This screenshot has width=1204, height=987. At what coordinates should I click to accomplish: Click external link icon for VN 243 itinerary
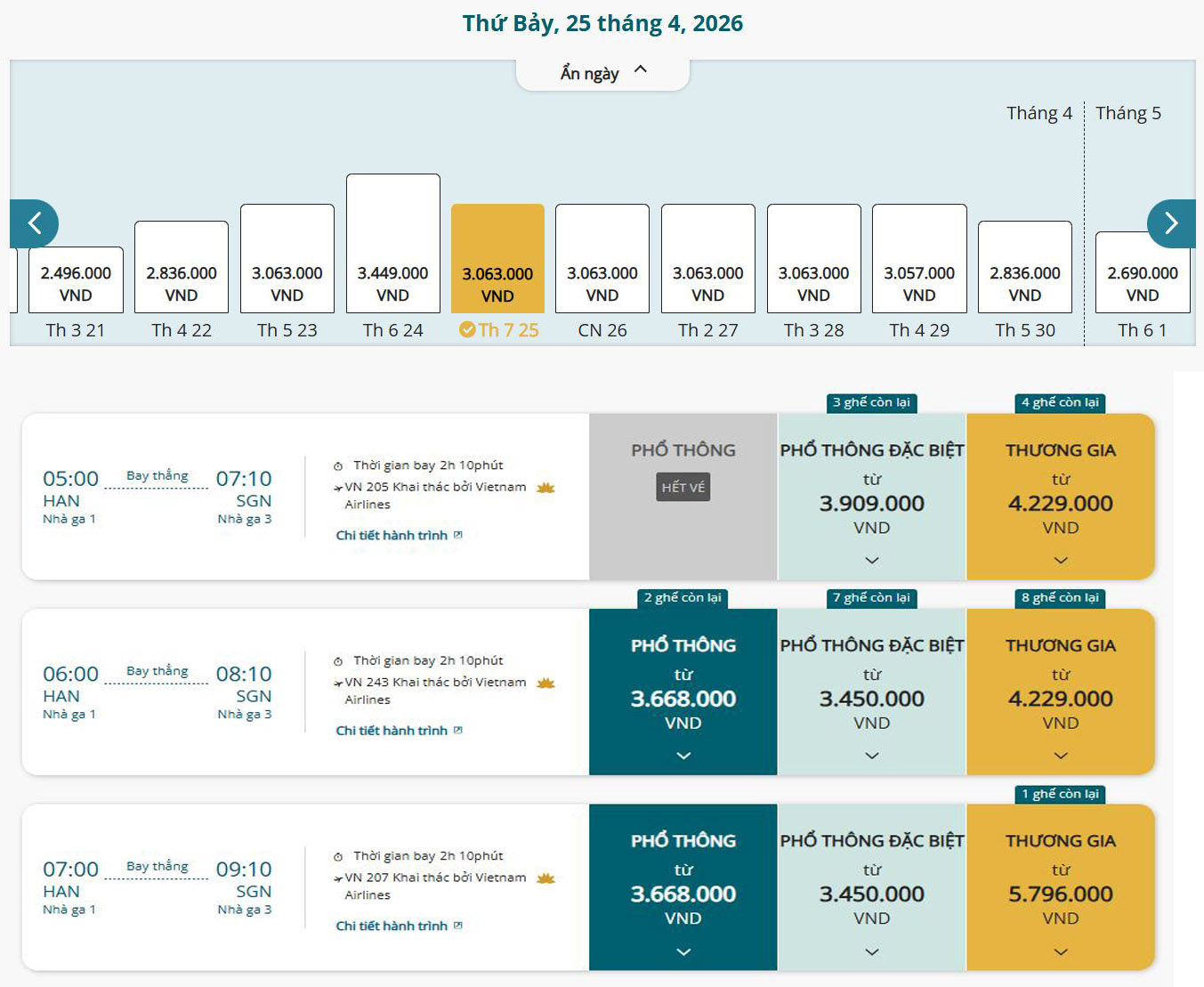point(458,731)
